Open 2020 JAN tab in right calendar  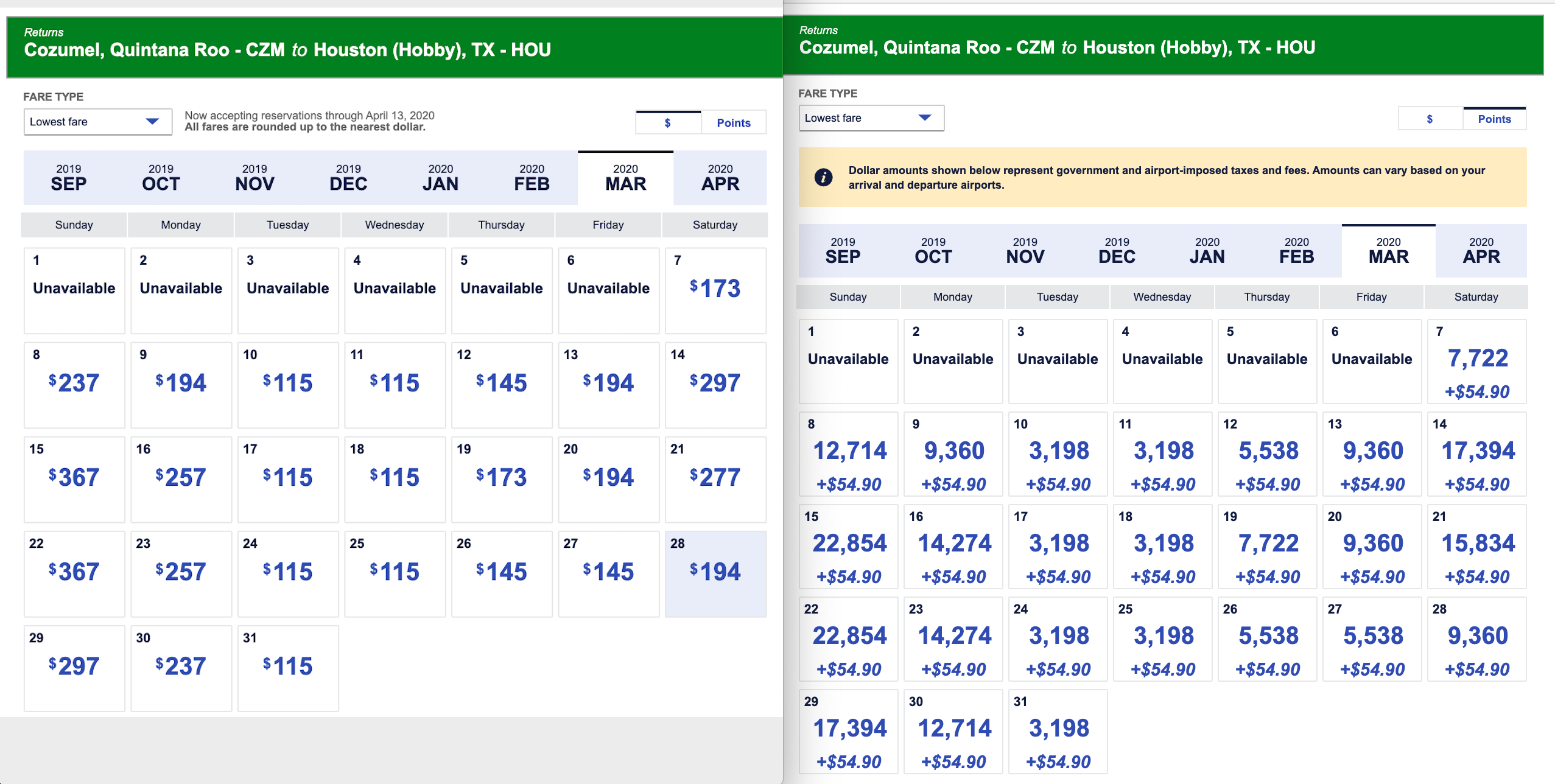point(1207,251)
